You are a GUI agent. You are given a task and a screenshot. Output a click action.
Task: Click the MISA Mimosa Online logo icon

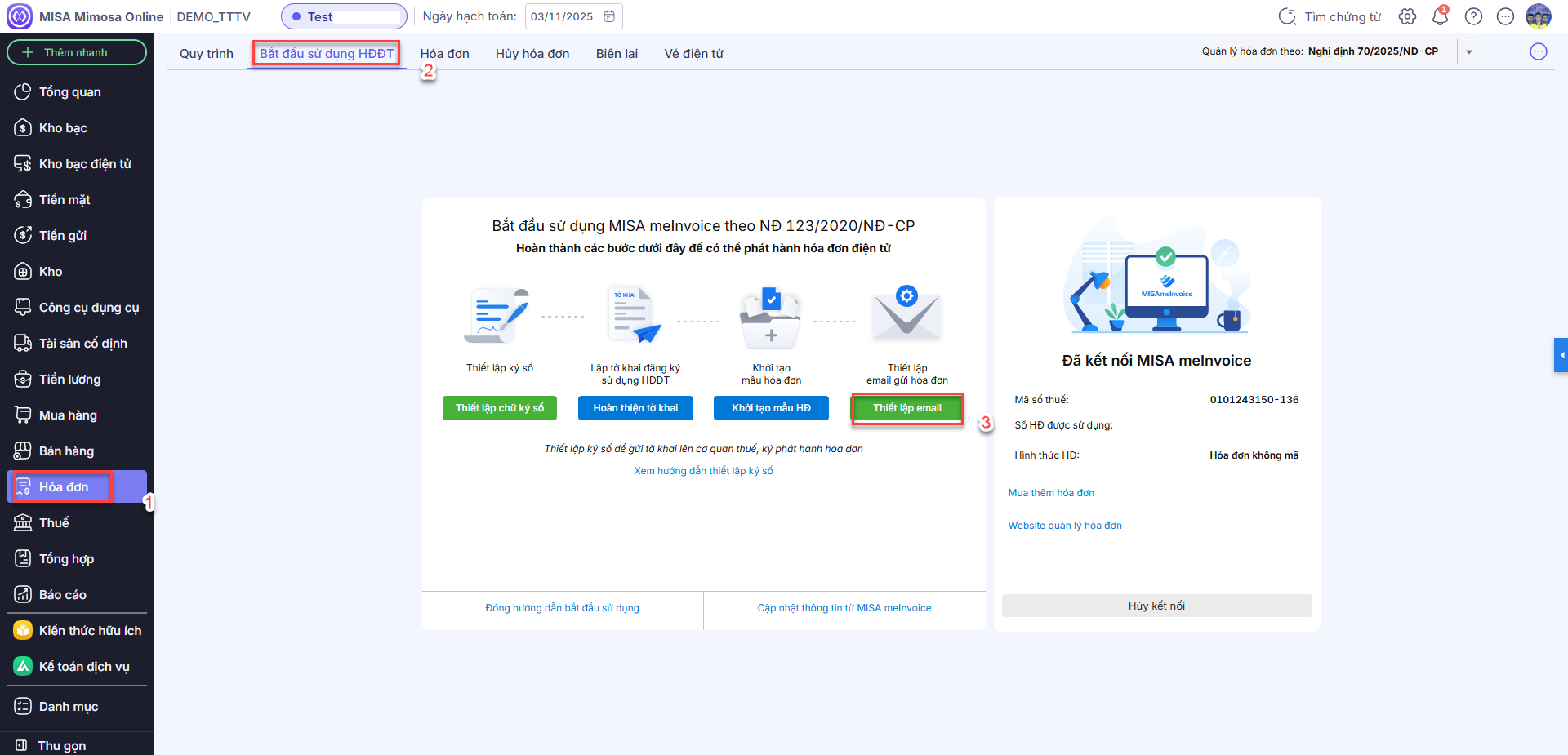20,16
